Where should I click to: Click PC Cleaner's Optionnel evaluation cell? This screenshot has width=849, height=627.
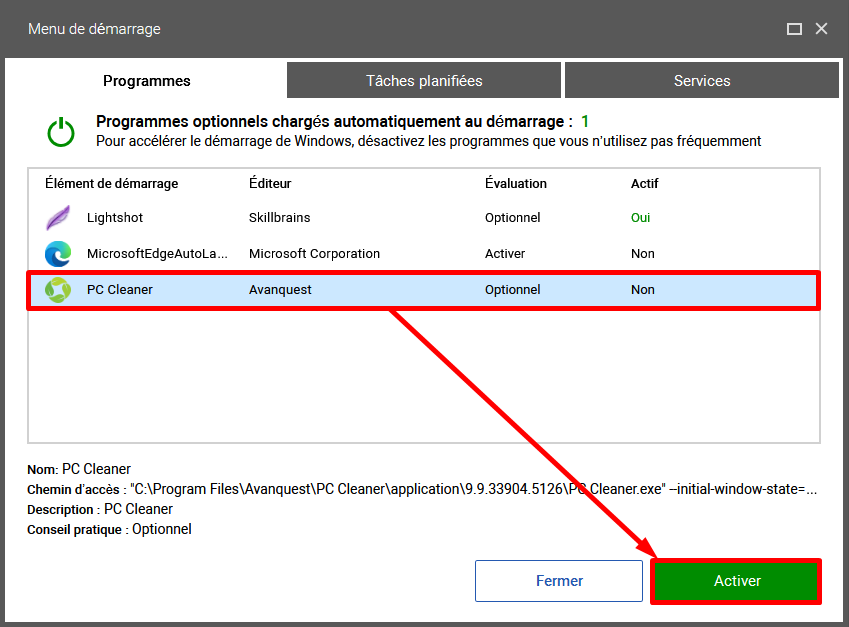[512, 290]
